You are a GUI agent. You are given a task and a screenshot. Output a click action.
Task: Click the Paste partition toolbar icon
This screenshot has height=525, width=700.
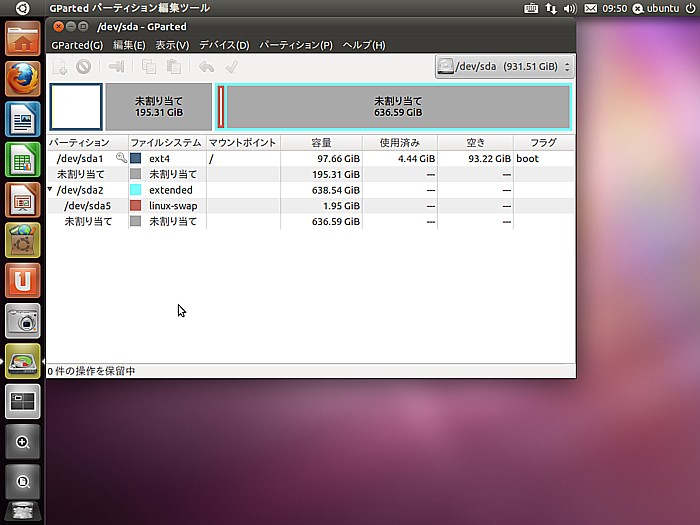click(174, 67)
